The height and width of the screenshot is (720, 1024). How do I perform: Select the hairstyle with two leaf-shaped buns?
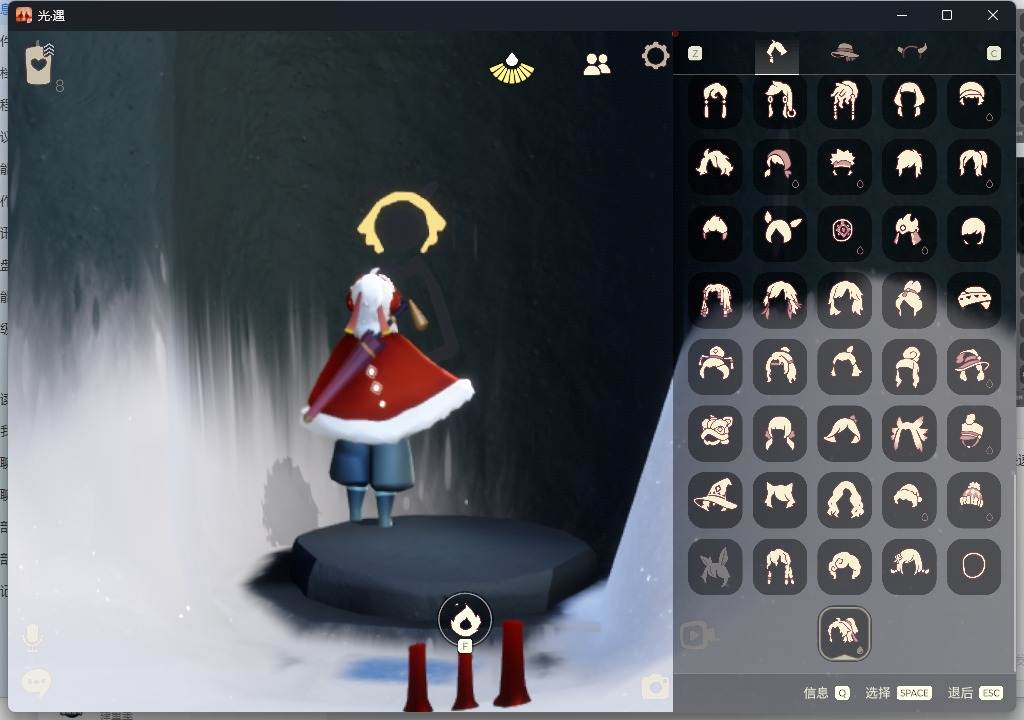pyautogui.click(x=780, y=233)
